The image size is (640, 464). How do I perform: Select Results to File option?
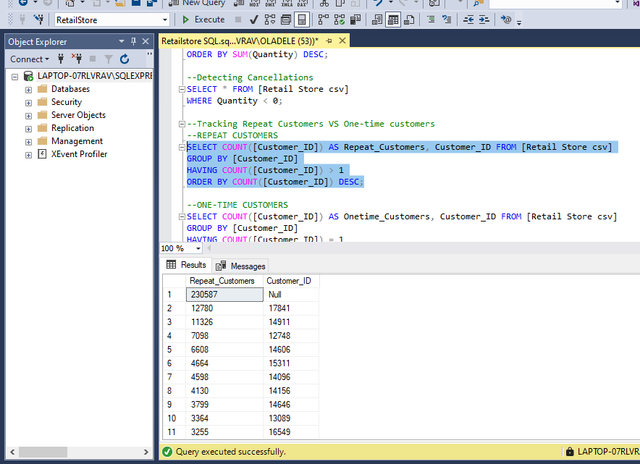[x=409, y=20]
